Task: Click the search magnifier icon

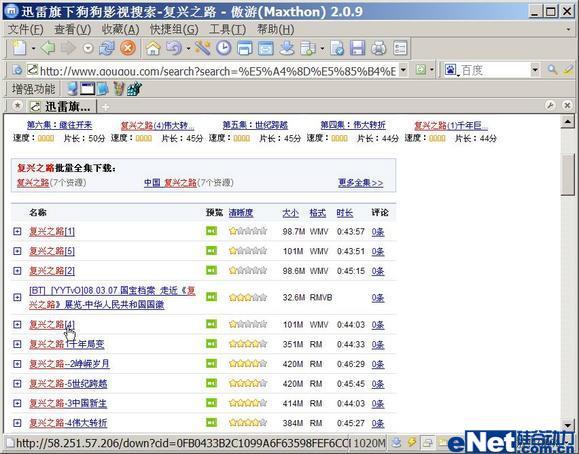Action: coord(552,69)
